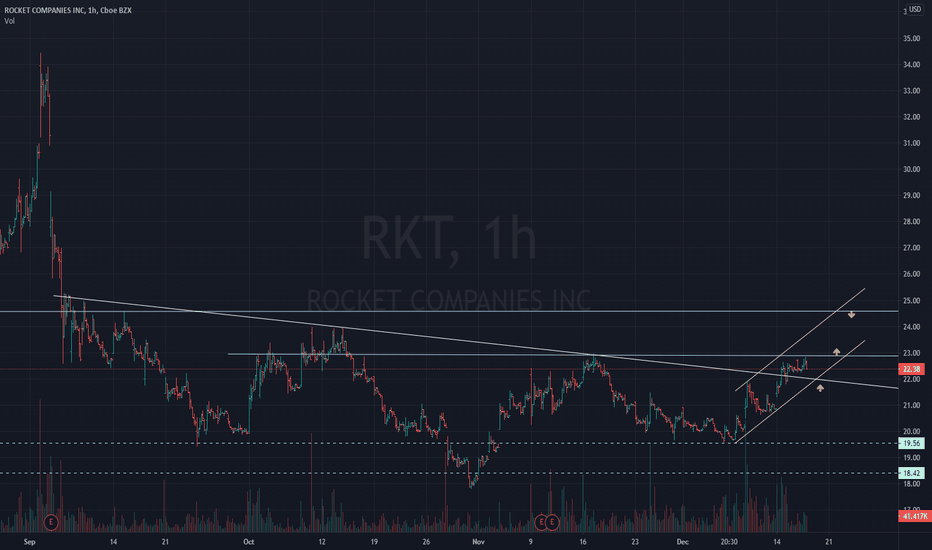Click the 16 date label in November
This screenshot has height=550, width=932.
coord(583,542)
